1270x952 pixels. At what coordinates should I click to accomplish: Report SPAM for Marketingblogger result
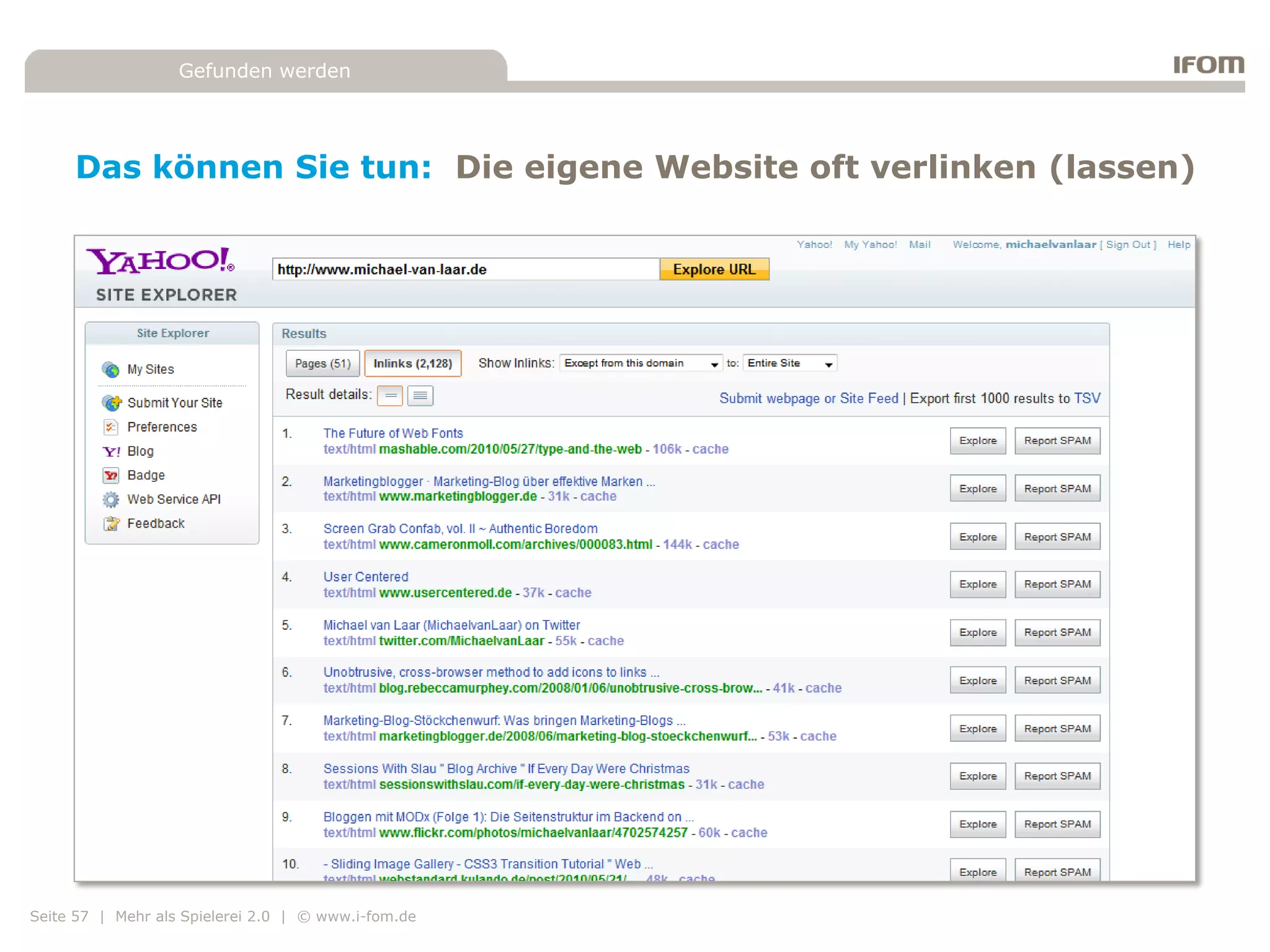(1057, 488)
